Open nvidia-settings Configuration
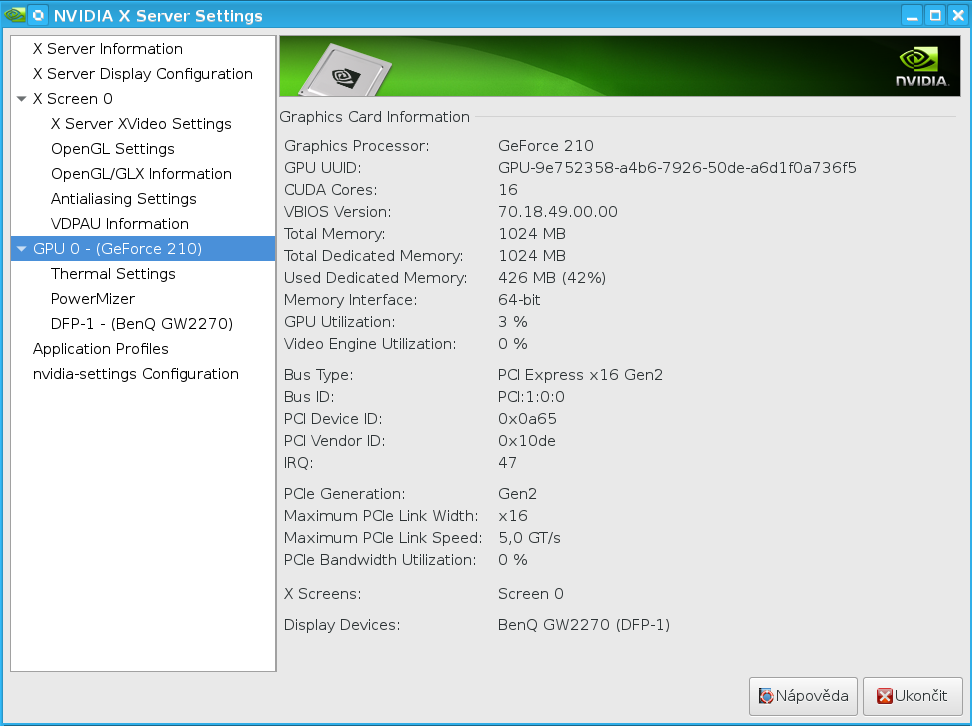Viewport: 972px width, 726px height. coord(136,374)
